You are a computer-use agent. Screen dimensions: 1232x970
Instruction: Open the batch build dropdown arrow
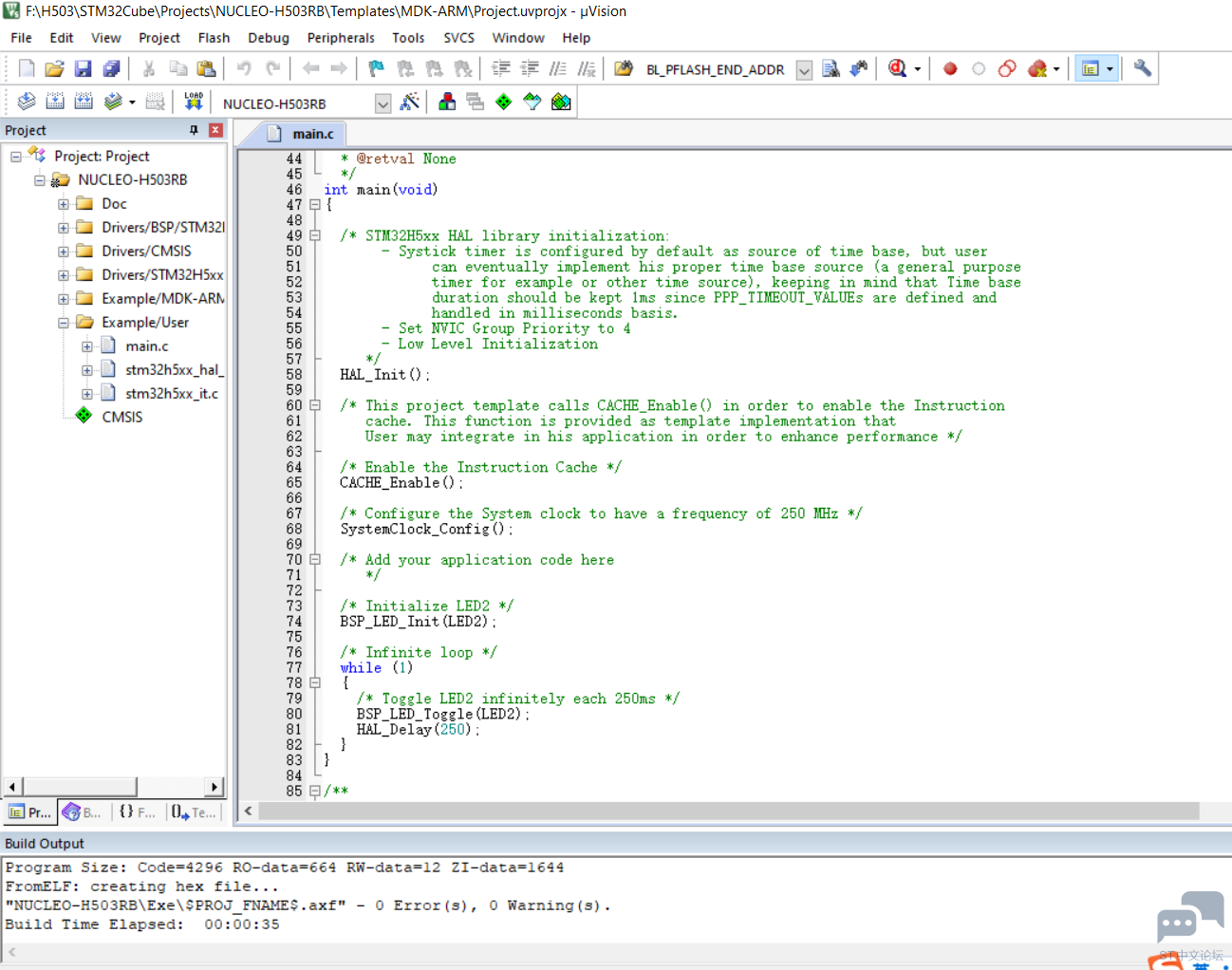click(x=132, y=103)
